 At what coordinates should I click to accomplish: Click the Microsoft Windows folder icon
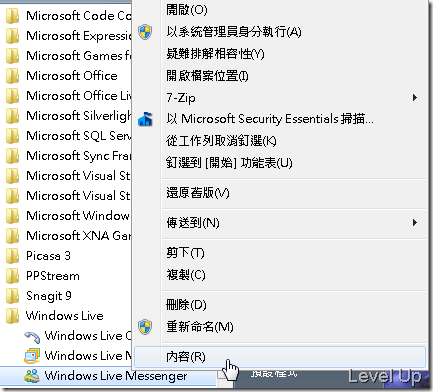coord(12,216)
